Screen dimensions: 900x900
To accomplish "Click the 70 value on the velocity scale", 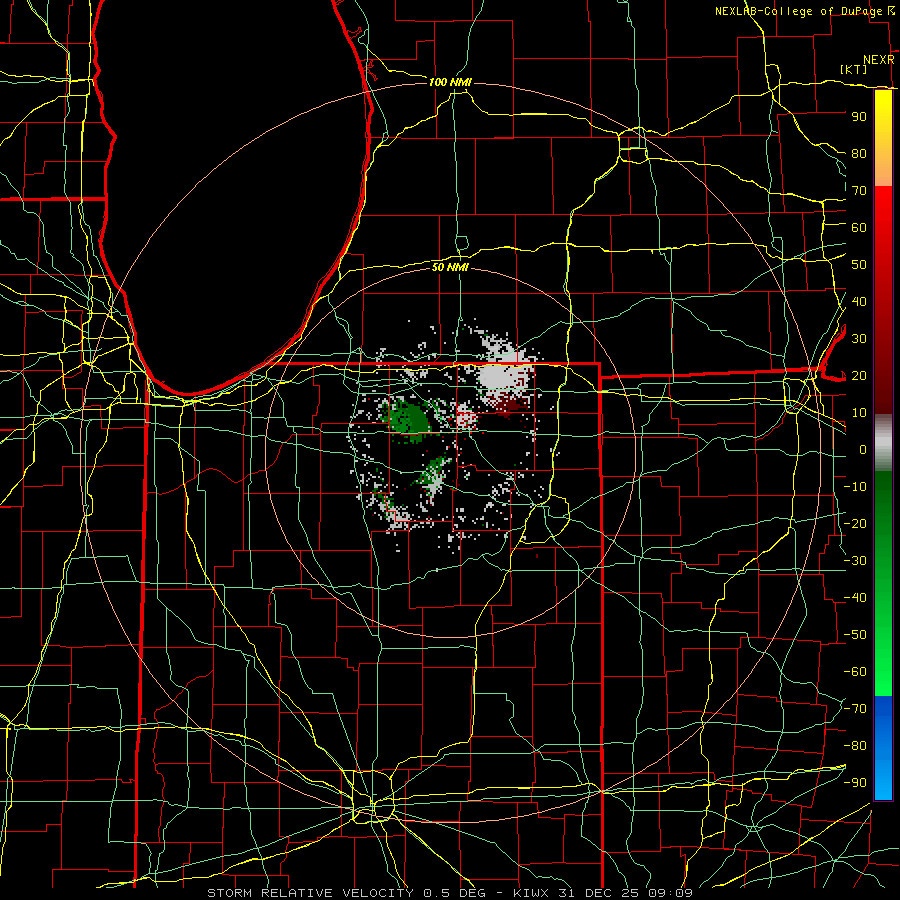I will 859,191.
